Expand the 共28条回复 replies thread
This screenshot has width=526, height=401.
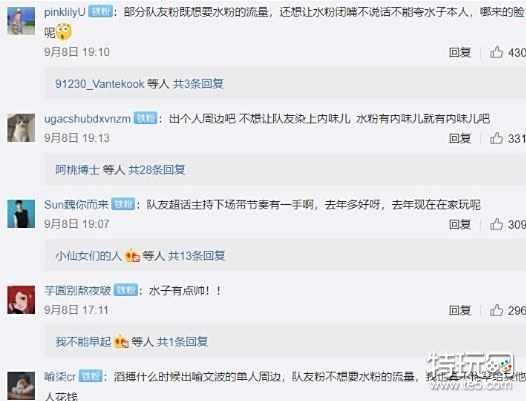click(157, 170)
